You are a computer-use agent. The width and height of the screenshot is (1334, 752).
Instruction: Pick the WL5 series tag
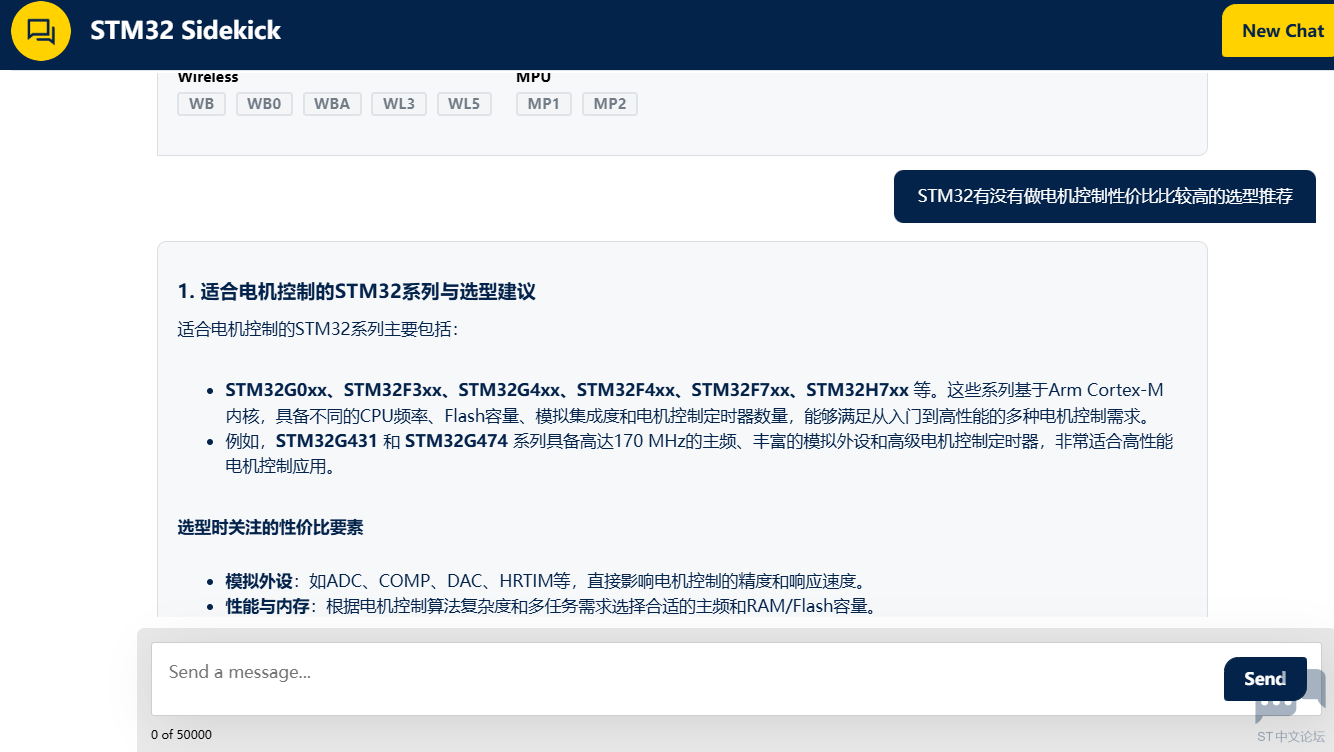[x=464, y=104]
